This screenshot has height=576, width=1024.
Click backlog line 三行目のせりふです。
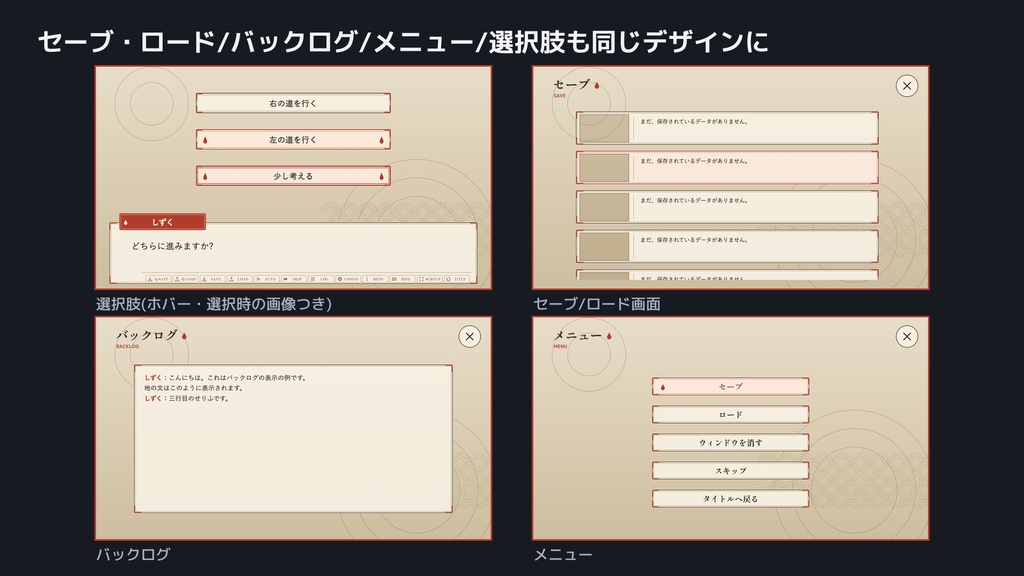199,398
